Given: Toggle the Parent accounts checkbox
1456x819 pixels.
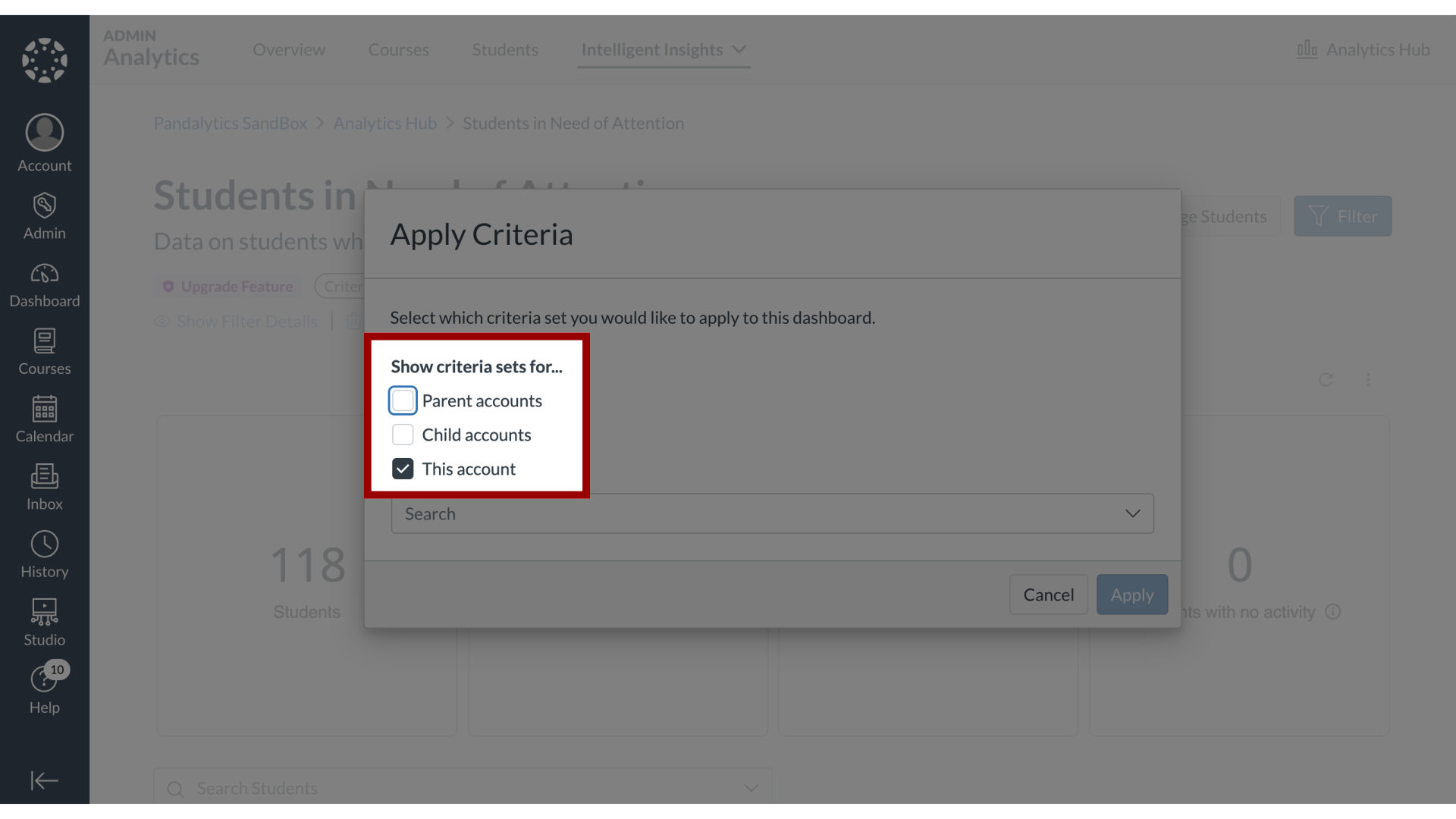Looking at the screenshot, I should click(403, 400).
